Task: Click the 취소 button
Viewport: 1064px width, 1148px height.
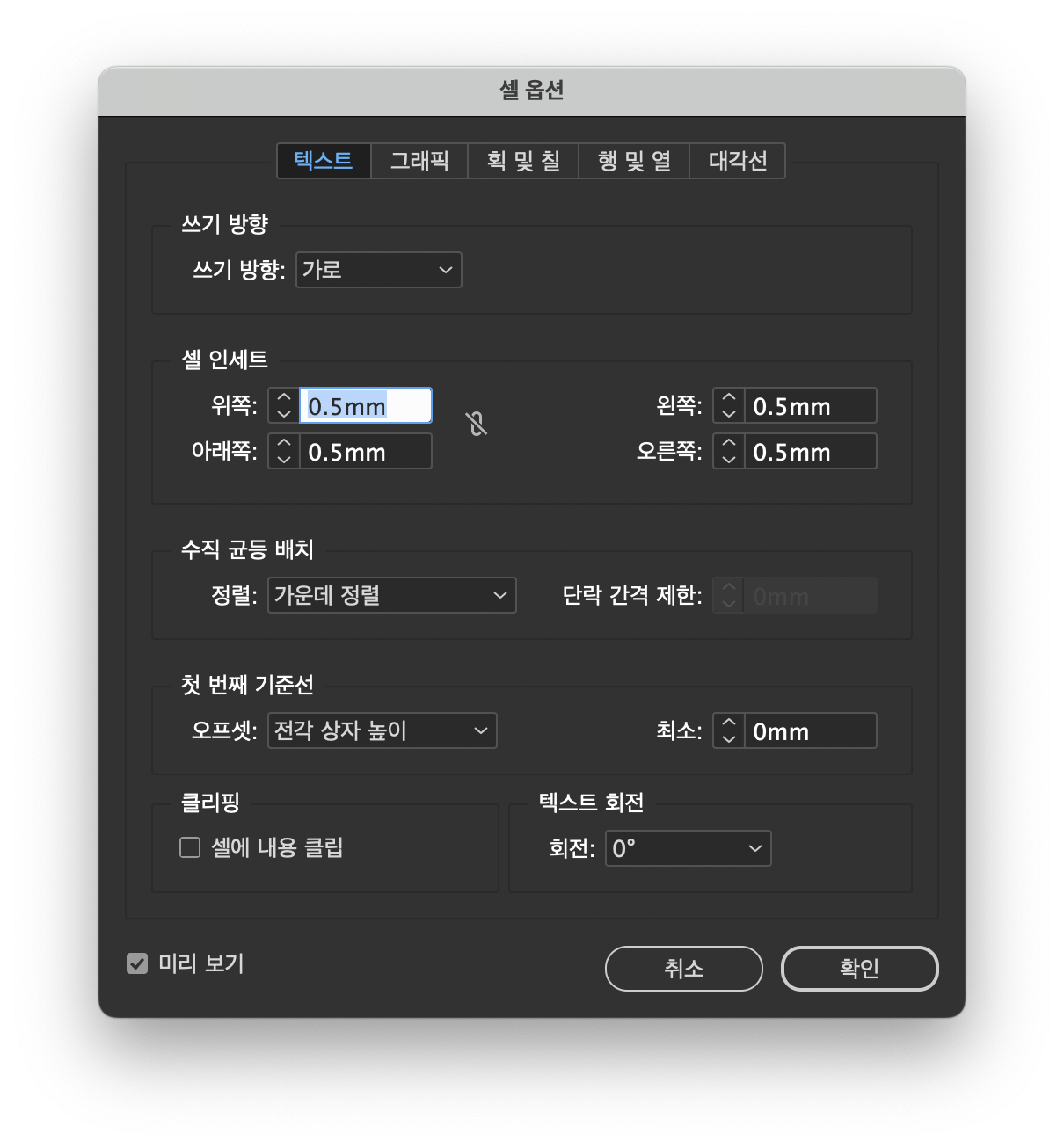Action: pyautogui.click(x=683, y=969)
